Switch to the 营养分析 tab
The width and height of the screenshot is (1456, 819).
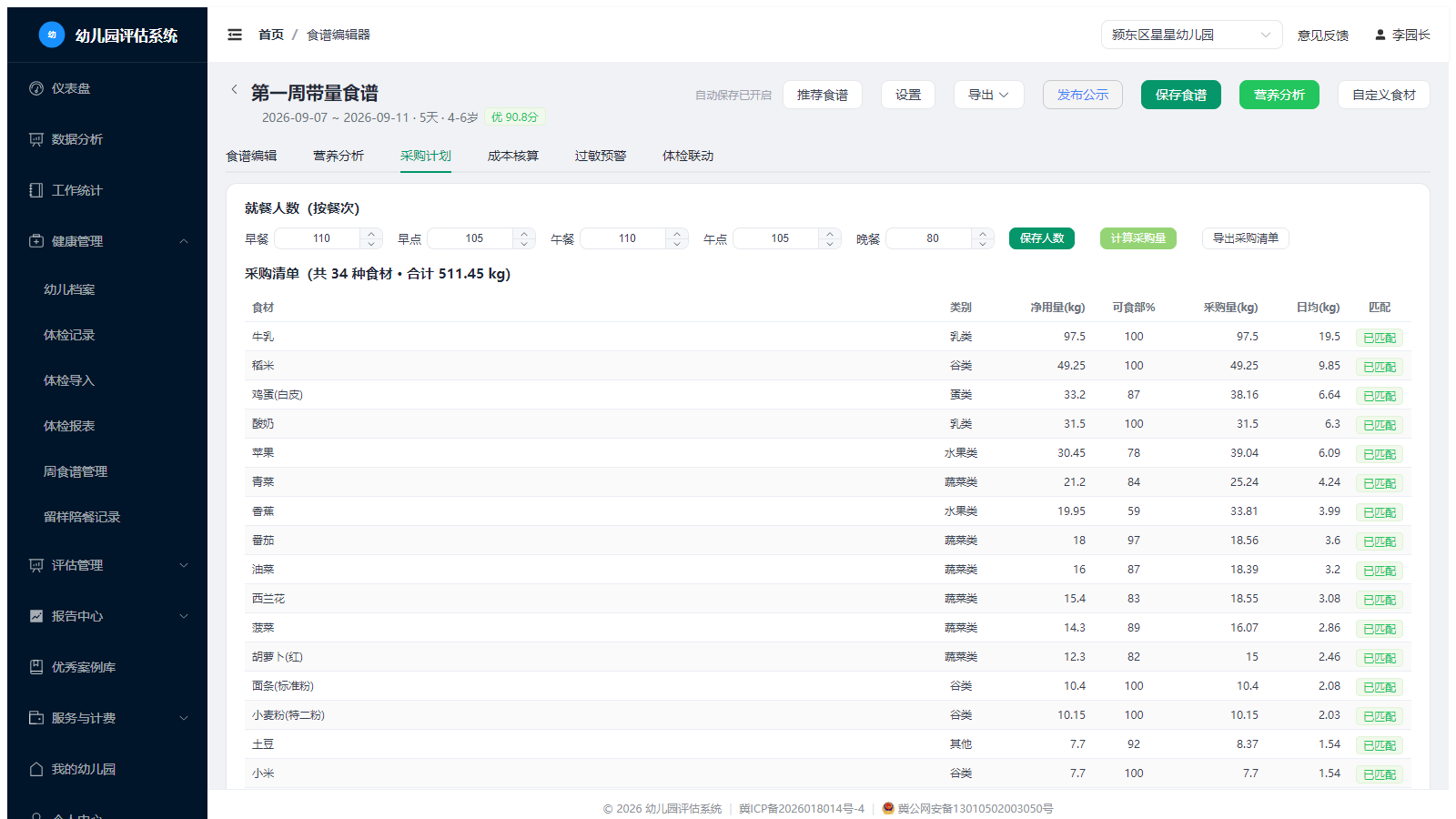(339, 157)
